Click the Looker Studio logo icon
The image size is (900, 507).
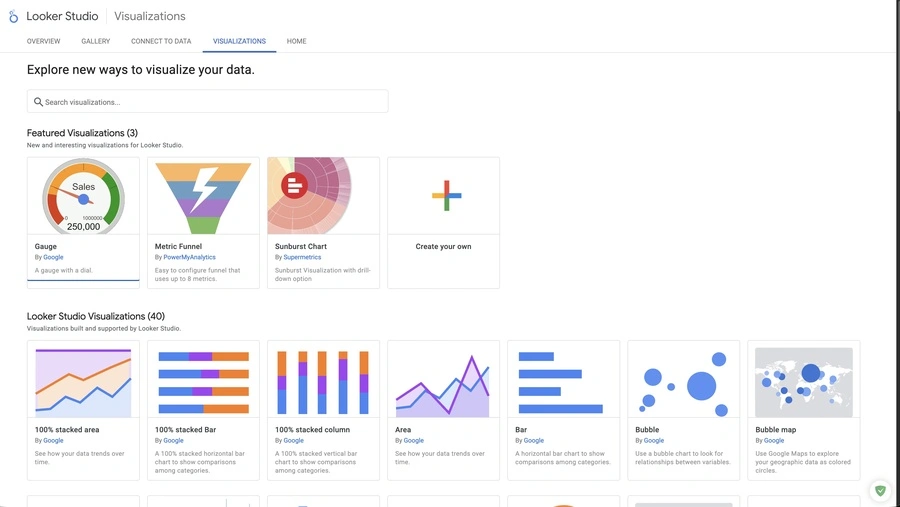point(13,17)
